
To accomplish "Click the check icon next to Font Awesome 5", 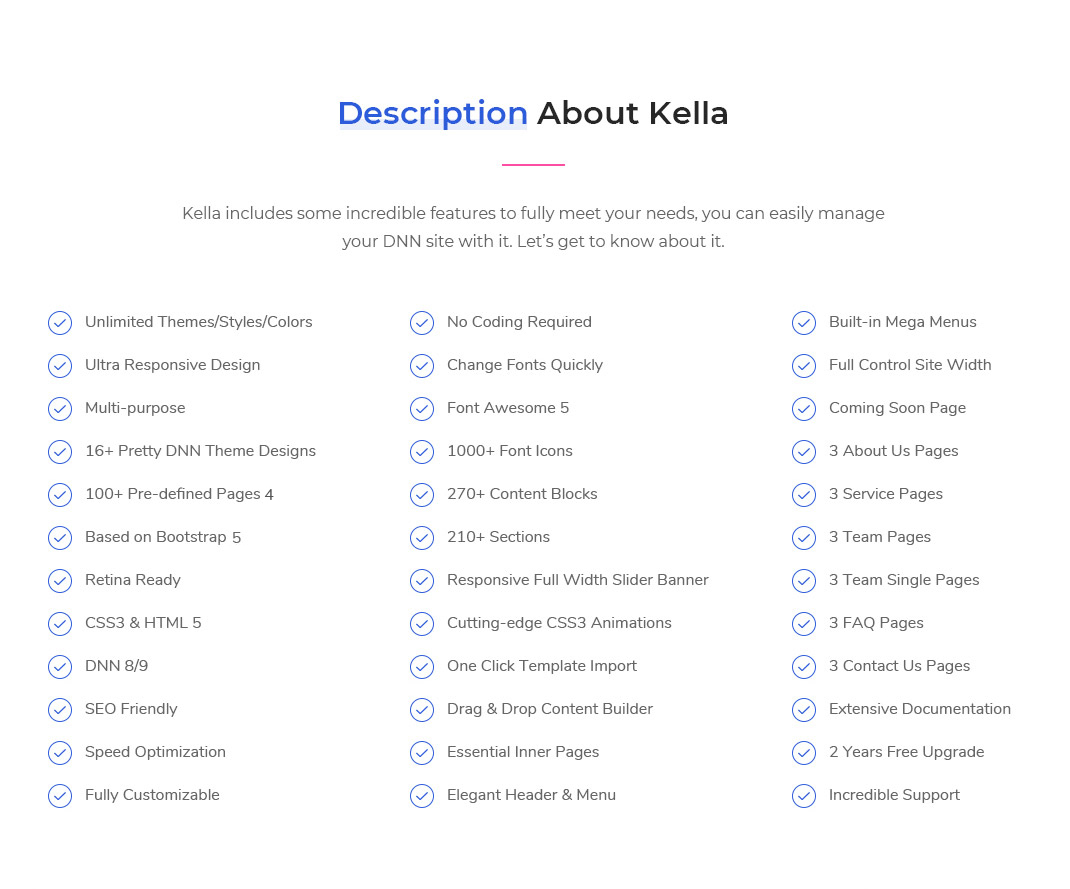I will (422, 409).
